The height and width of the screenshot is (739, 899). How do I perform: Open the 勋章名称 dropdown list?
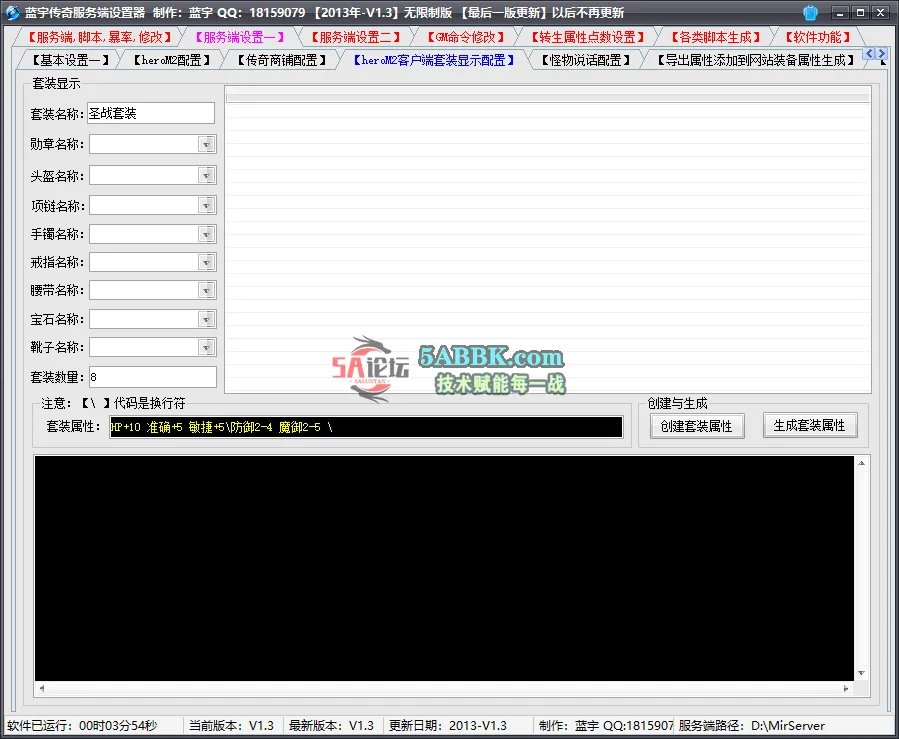(x=207, y=143)
